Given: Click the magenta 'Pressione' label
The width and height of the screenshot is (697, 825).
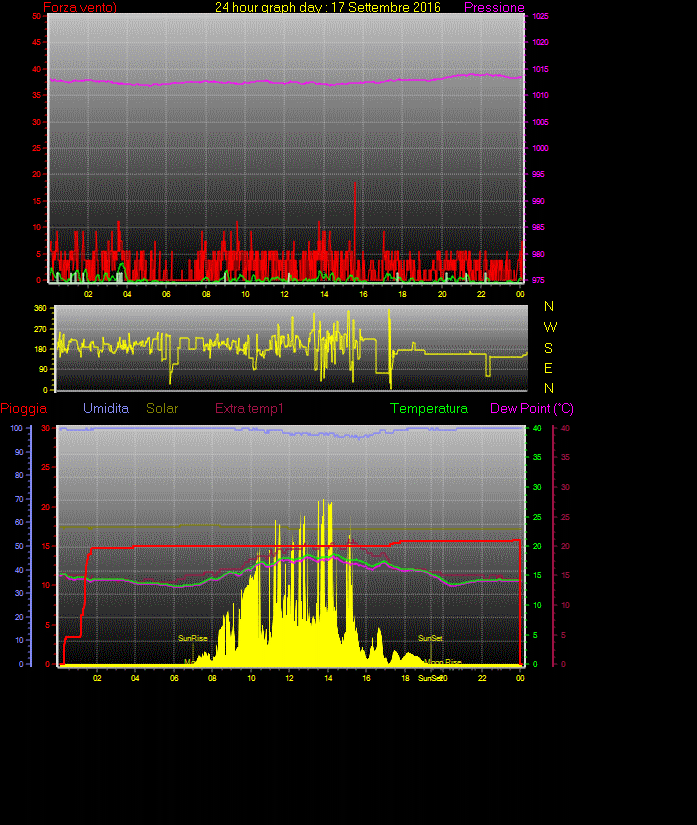Looking at the screenshot, I should click(x=494, y=7).
